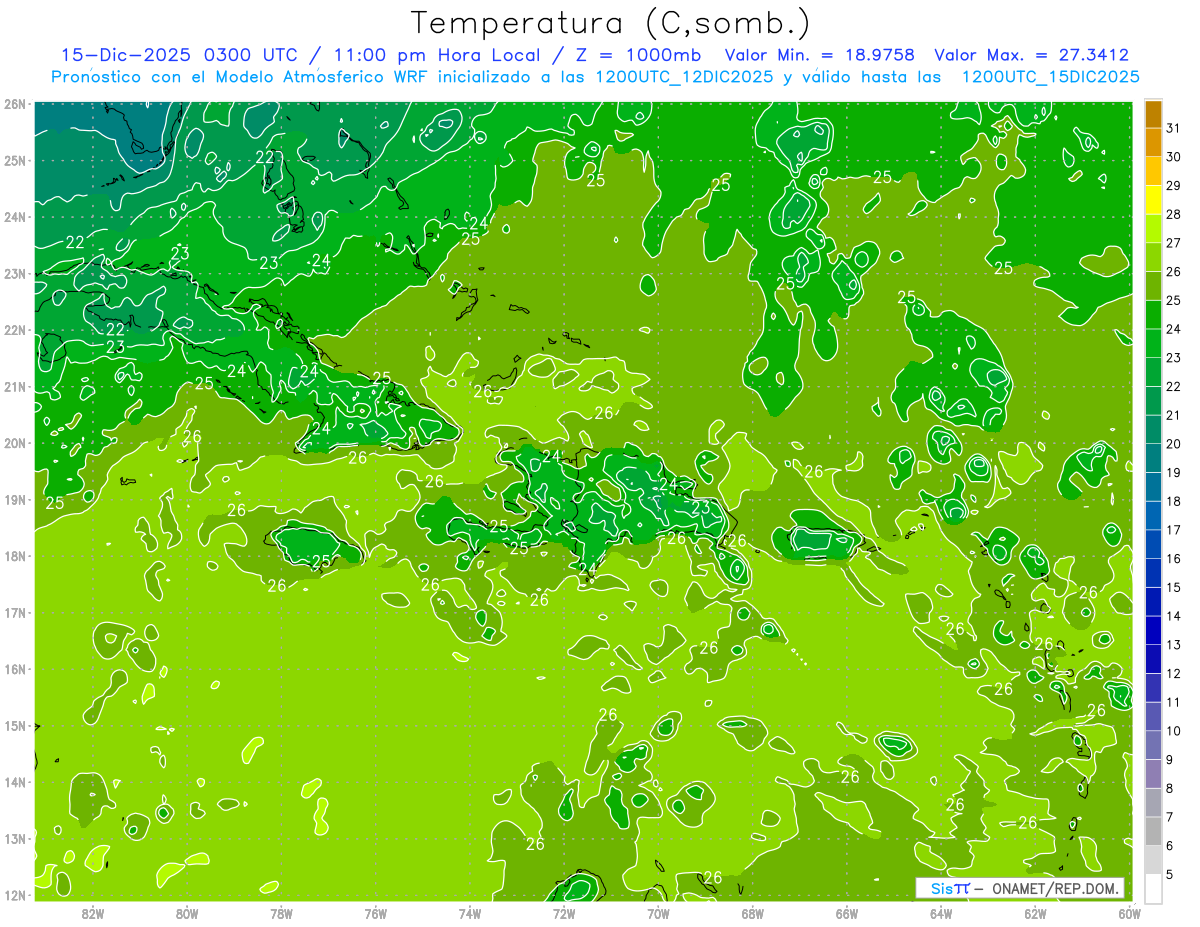
Task: Click the latitude label '26N'
Action: [x=15, y=104]
